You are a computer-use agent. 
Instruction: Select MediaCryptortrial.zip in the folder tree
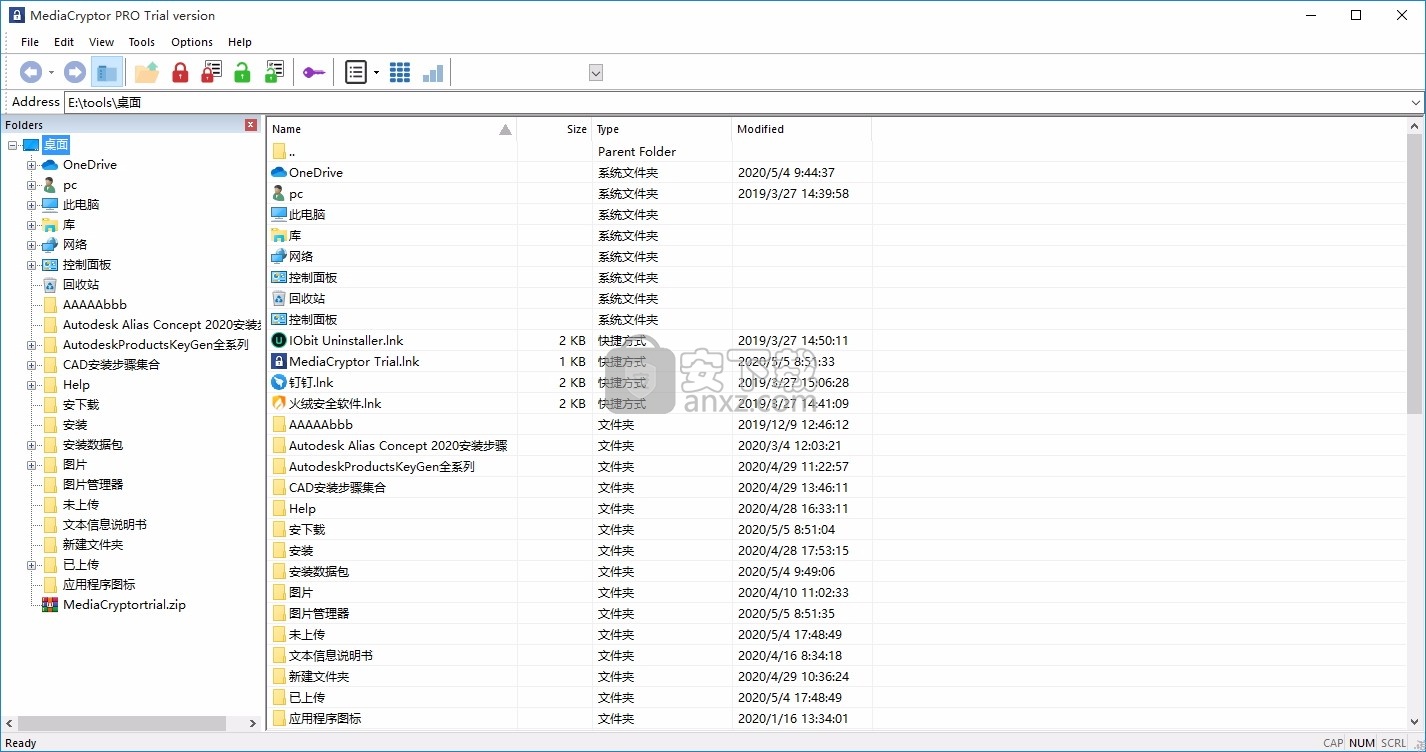tap(124, 605)
